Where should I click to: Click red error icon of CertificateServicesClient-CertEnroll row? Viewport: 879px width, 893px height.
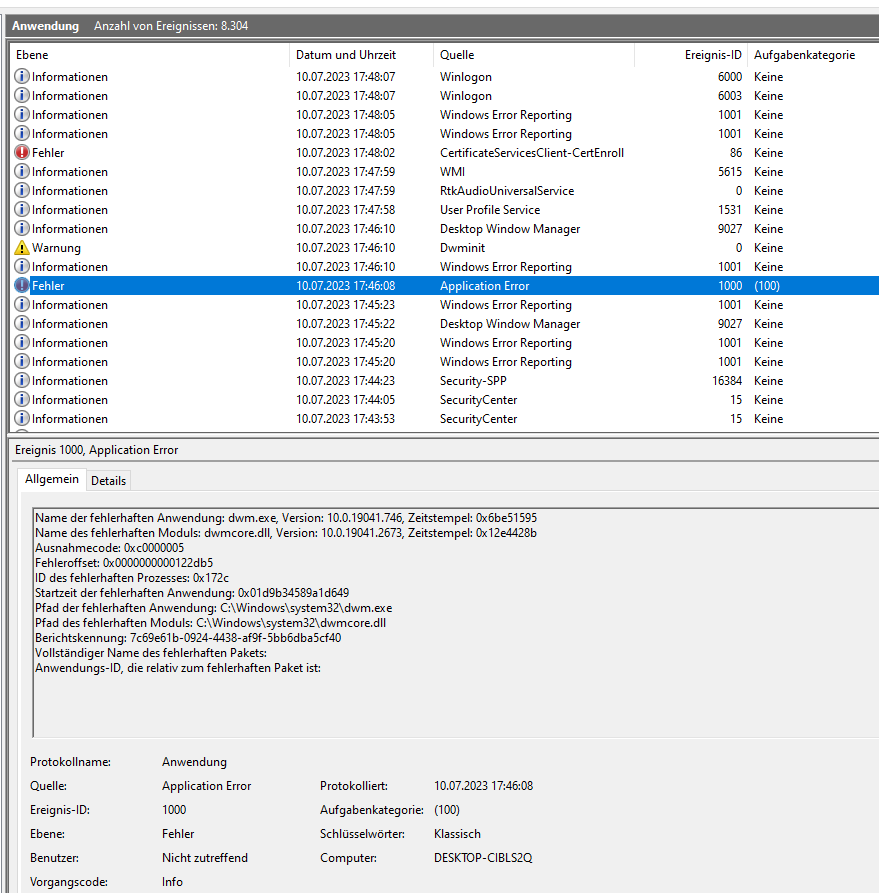coord(22,152)
